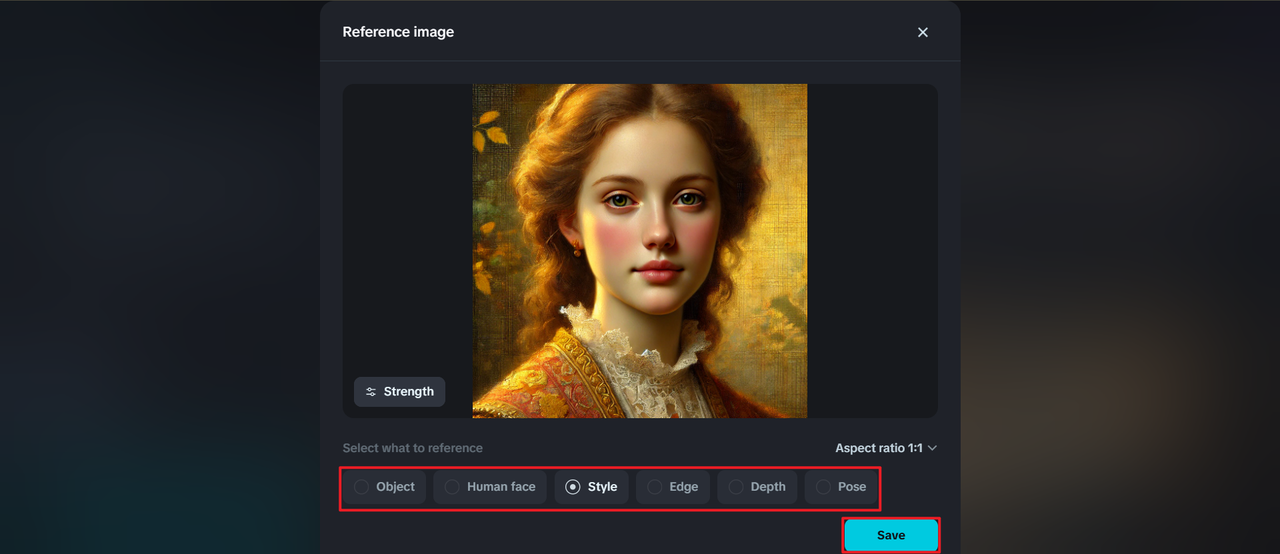This screenshot has height=554, width=1280.
Task: Select the Edge reference option
Action: point(673,487)
